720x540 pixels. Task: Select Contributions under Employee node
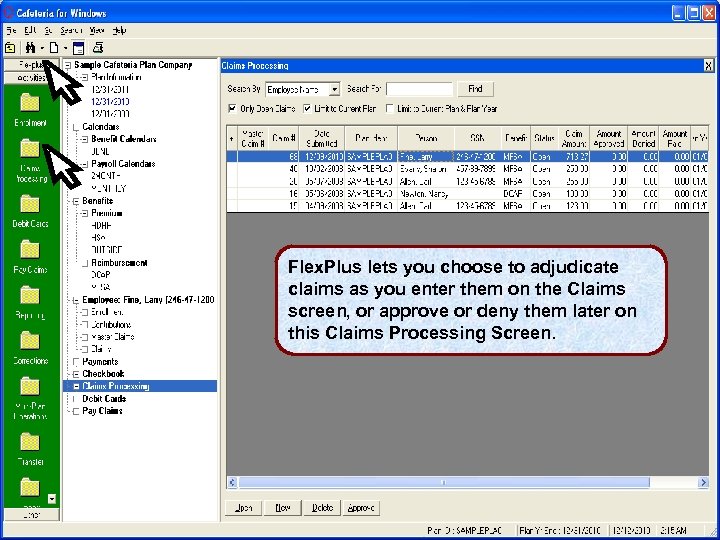(x=111, y=325)
